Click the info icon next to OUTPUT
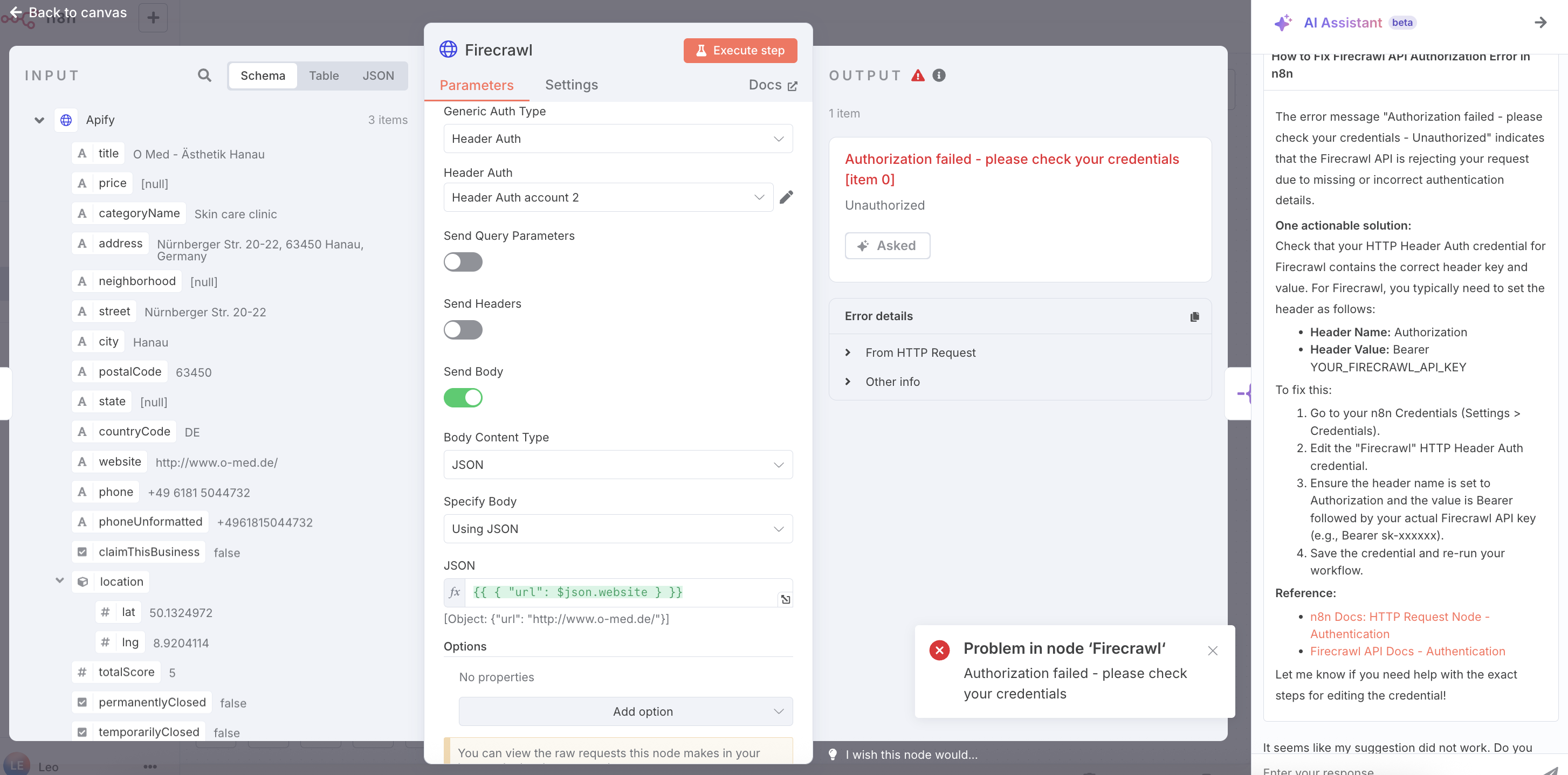Viewport: 1568px width, 775px height. coord(939,75)
